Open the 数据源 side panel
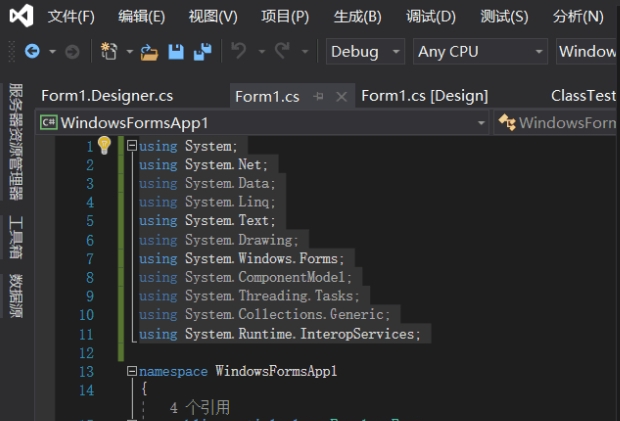620x421 pixels. 16,296
